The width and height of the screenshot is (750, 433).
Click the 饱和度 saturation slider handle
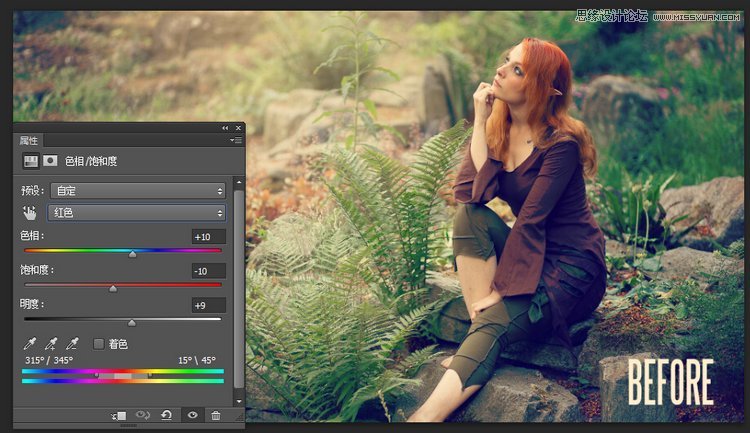(x=113, y=288)
